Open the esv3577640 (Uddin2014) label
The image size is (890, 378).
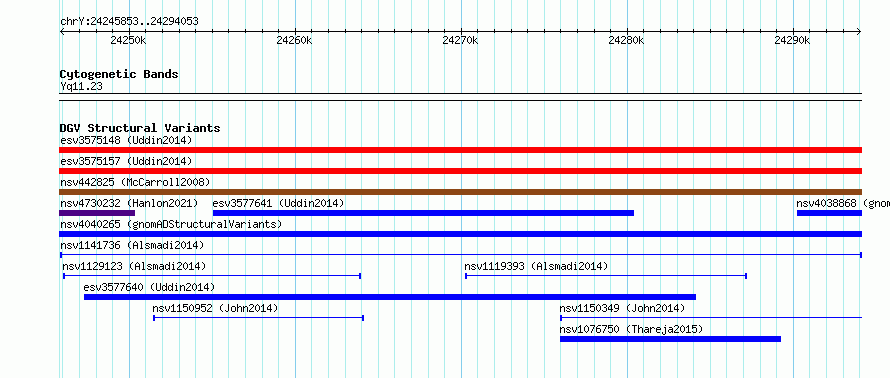pos(149,287)
